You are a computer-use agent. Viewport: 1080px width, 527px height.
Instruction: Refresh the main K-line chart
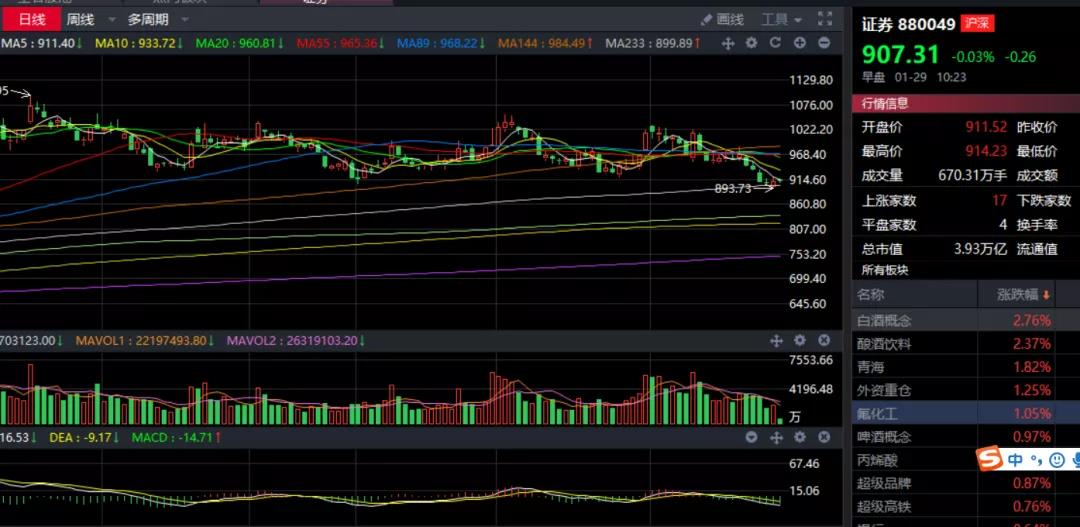click(x=775, y=43)
